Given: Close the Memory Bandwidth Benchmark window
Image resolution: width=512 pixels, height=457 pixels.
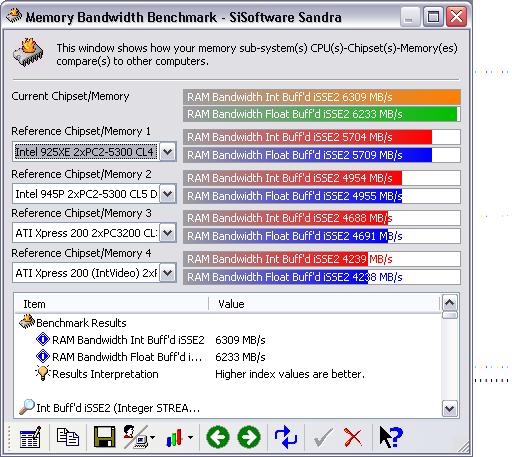Looking at the screenshot, I should point(456,16).
